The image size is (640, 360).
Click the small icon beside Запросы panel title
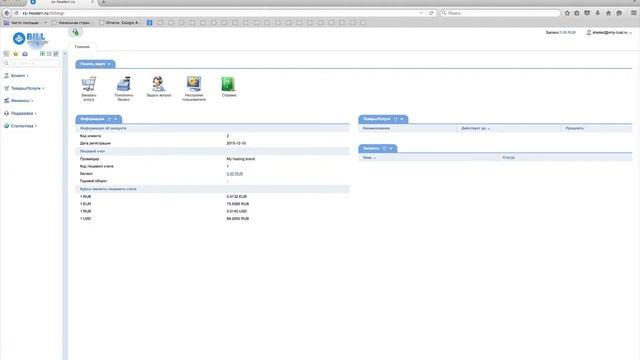[x=384, y=148]
